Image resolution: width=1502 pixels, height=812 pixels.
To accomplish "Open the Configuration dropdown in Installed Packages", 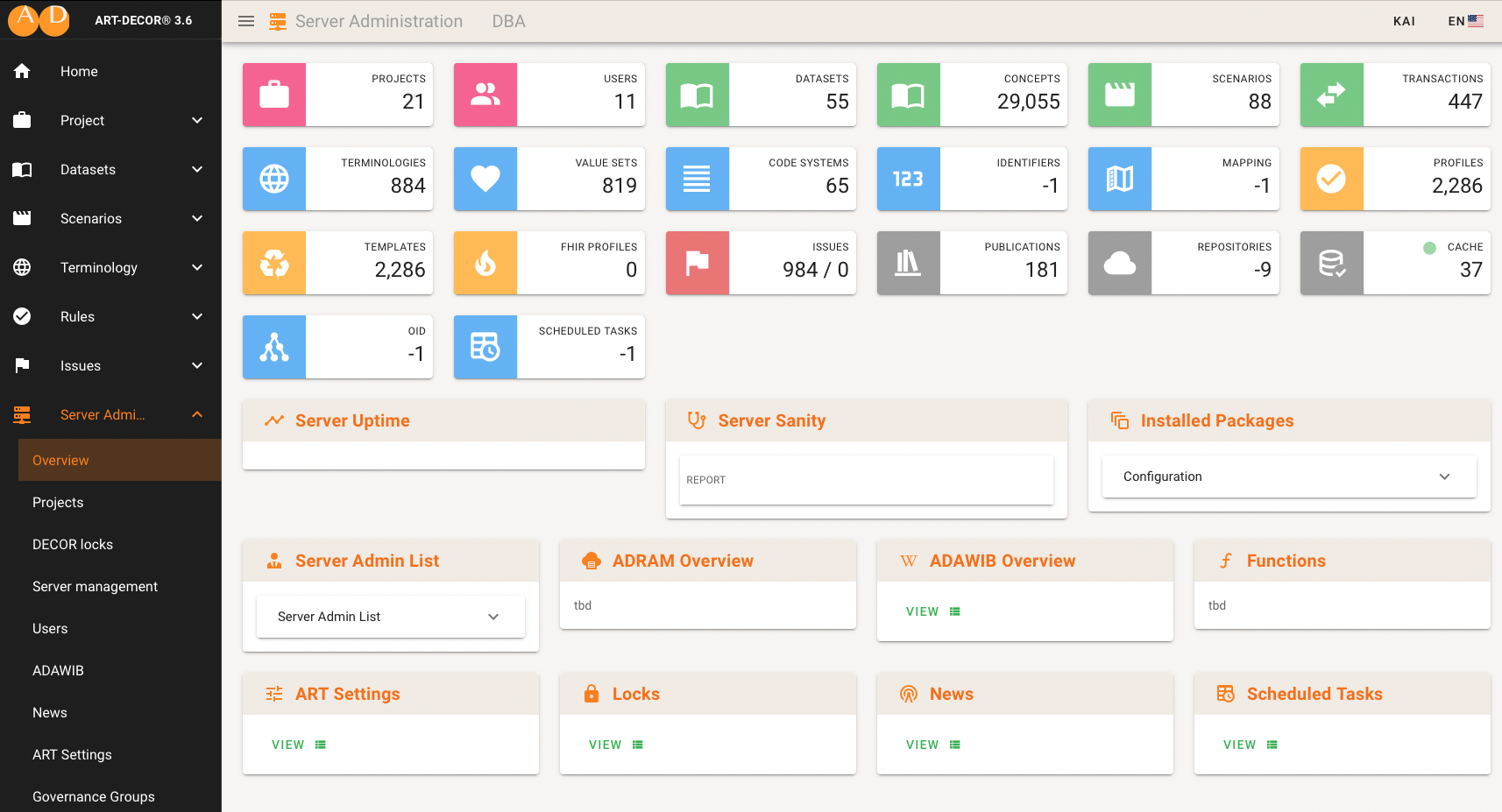I will click(1288, 477).
